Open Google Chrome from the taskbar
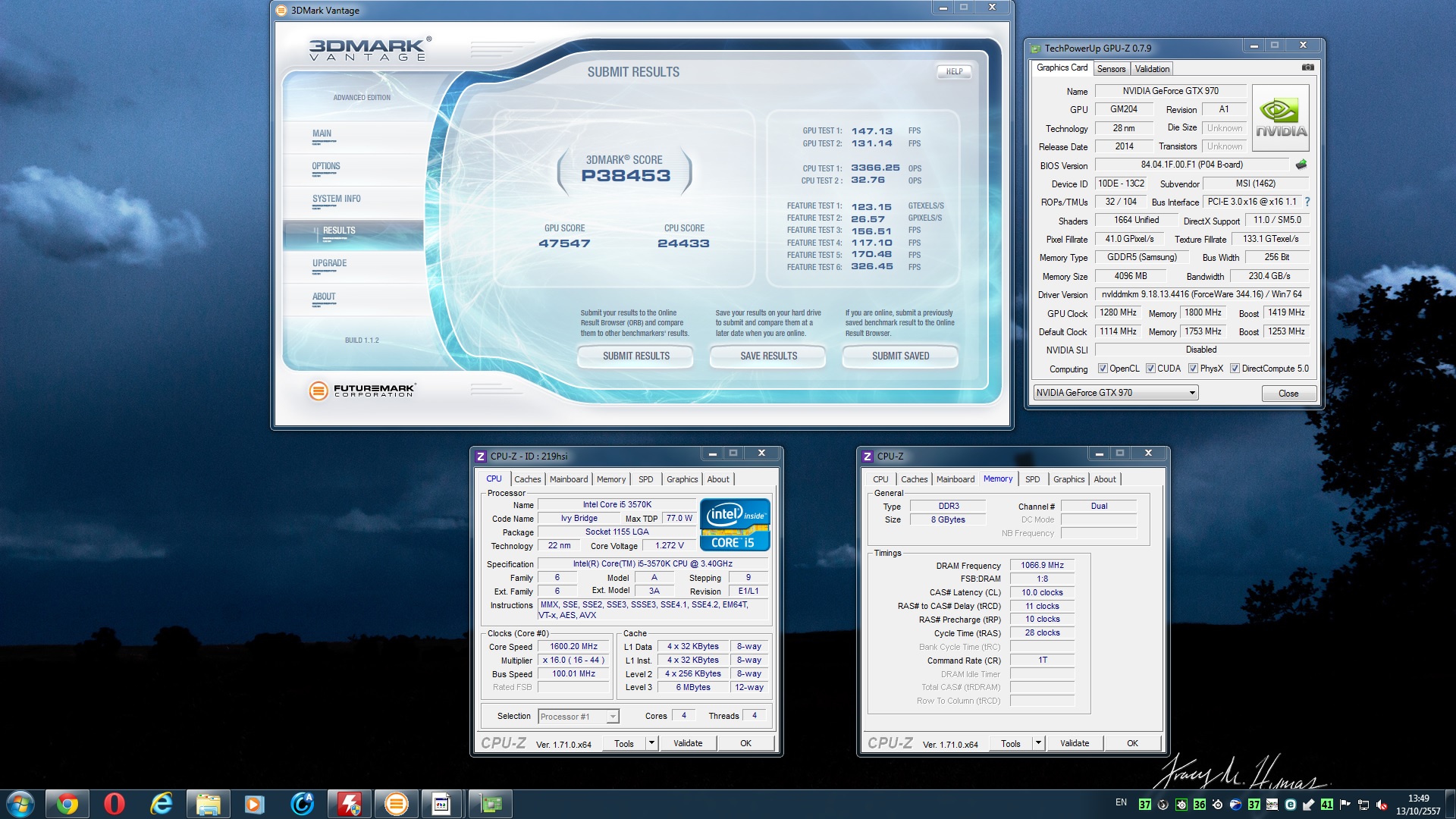This screenshot has width=1456, height=819. click(67, 803)
